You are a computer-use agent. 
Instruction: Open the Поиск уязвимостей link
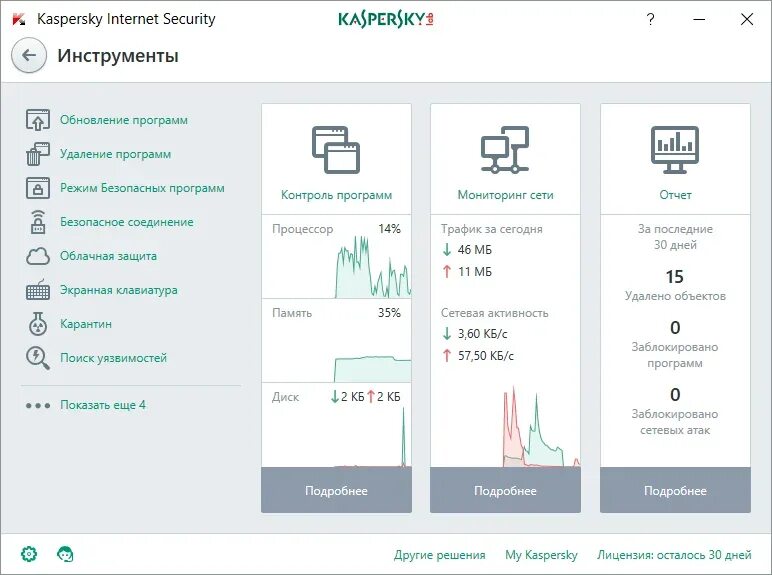113,357
